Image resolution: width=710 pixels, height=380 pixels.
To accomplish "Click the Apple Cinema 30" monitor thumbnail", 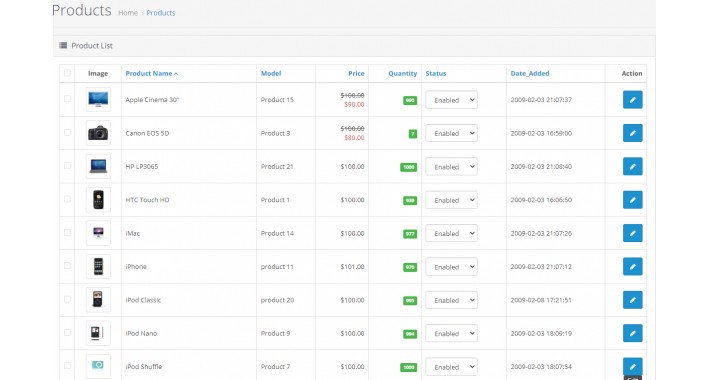I will tap(98, 100).
